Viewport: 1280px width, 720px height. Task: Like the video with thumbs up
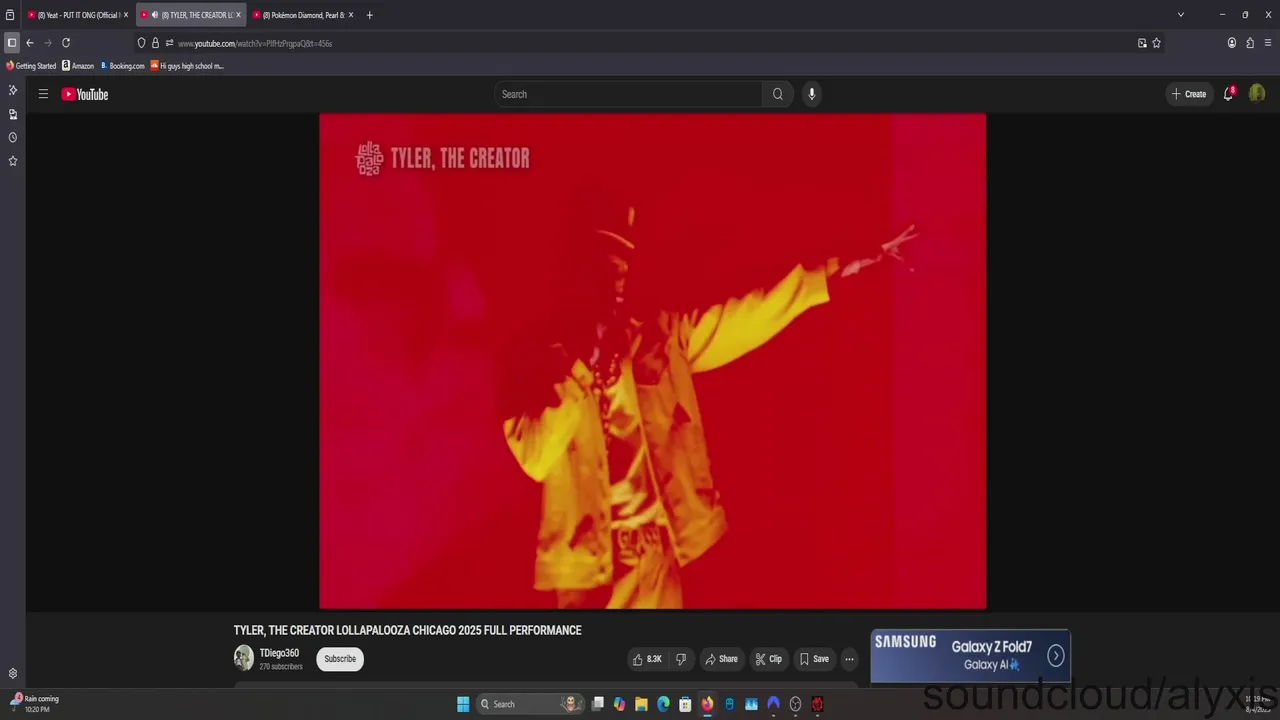point(647,659)
